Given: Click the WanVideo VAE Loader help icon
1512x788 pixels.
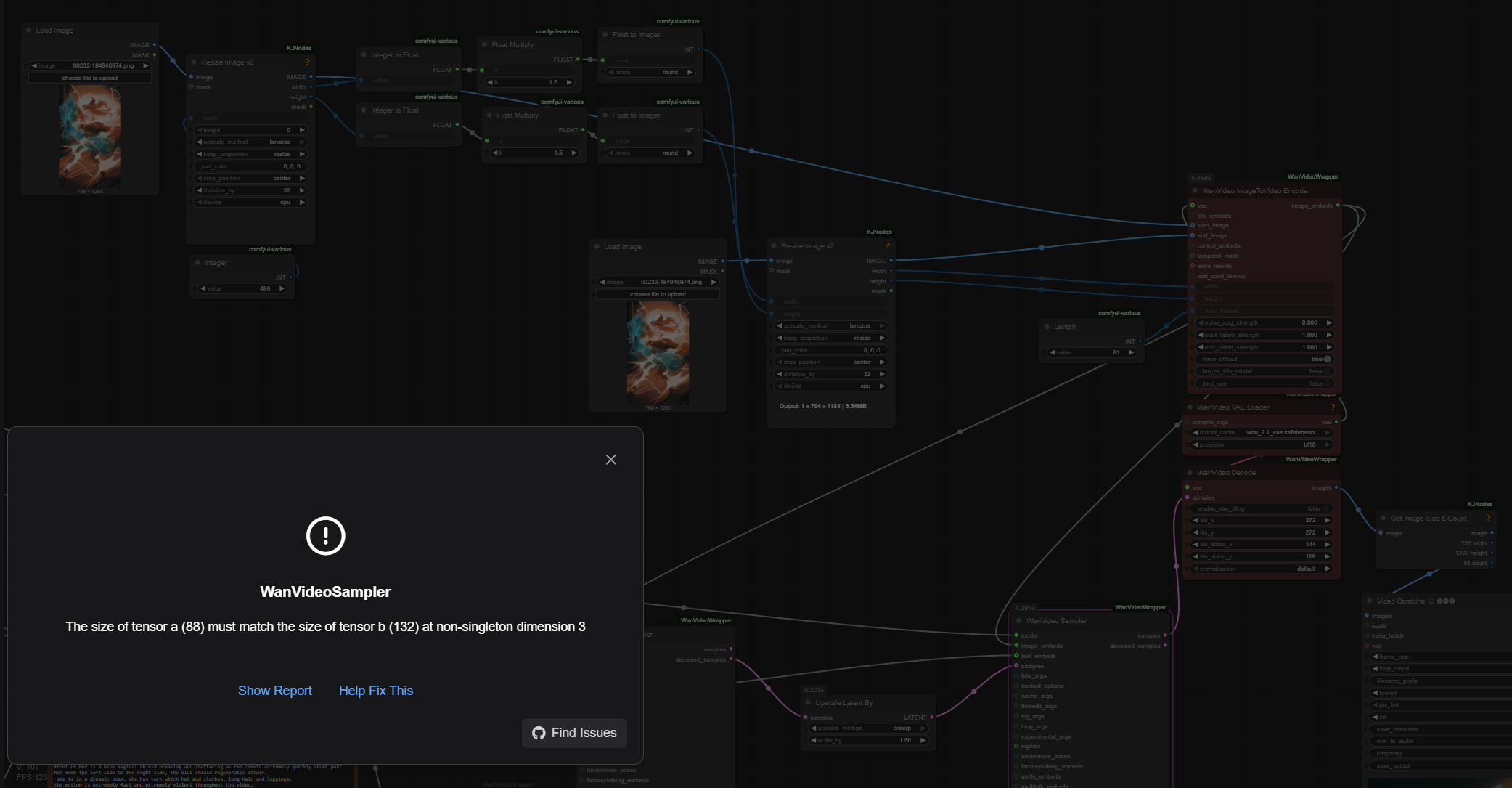Looking at the screenshot, I should 1333,407.
